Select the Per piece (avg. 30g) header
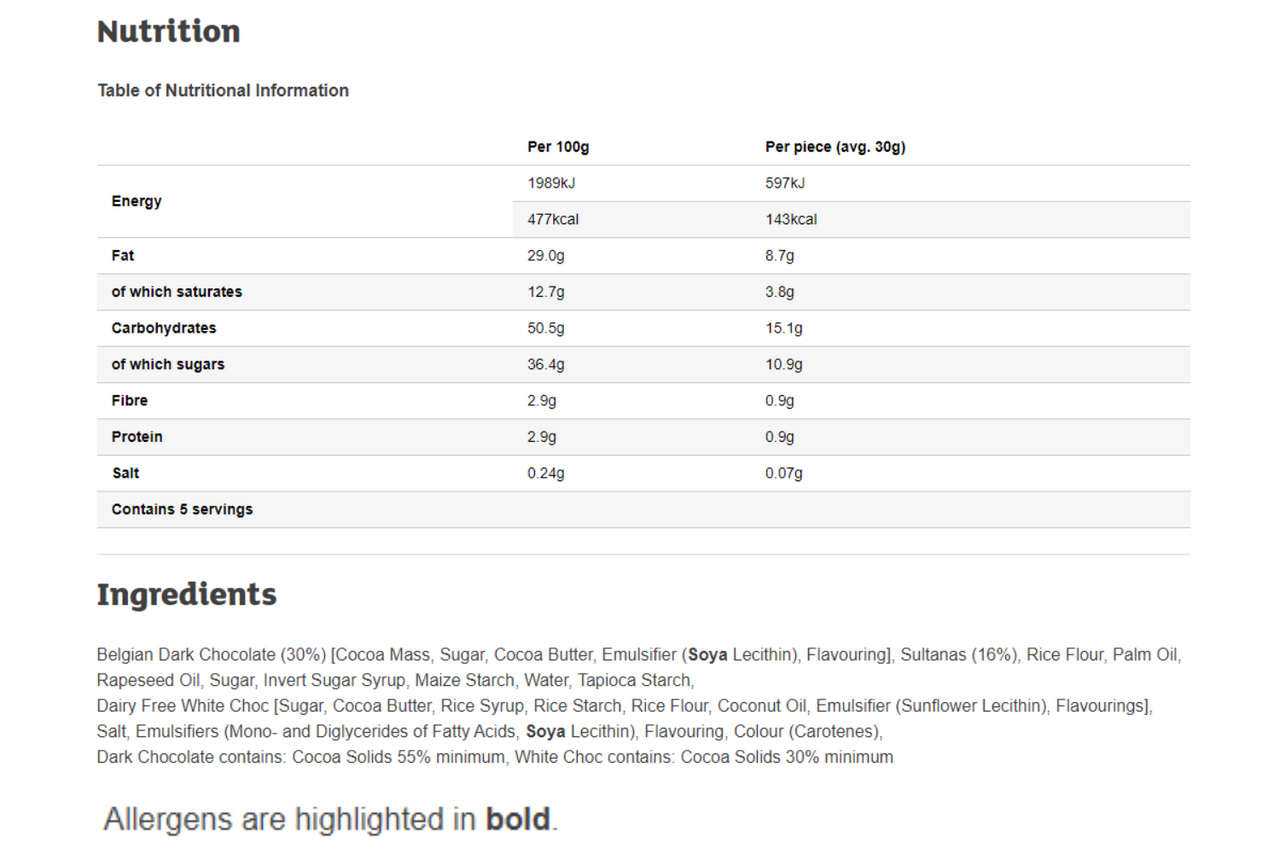Screen dimensions: 1280x853 (835, 147)
